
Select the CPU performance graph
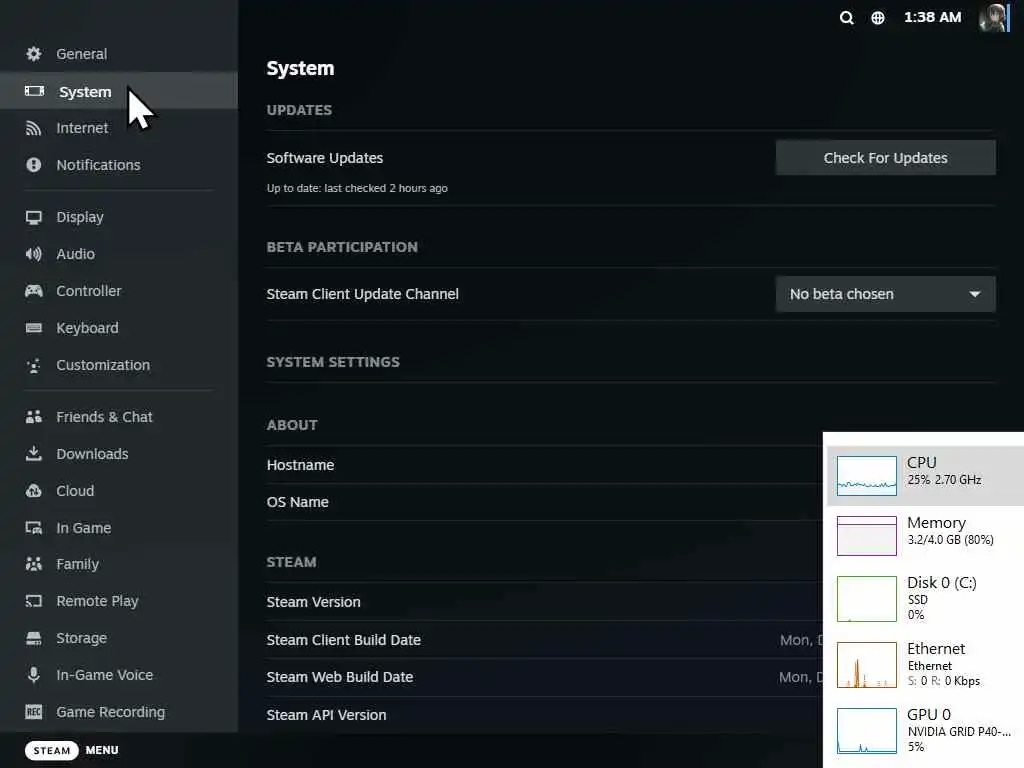coord(925,475)
